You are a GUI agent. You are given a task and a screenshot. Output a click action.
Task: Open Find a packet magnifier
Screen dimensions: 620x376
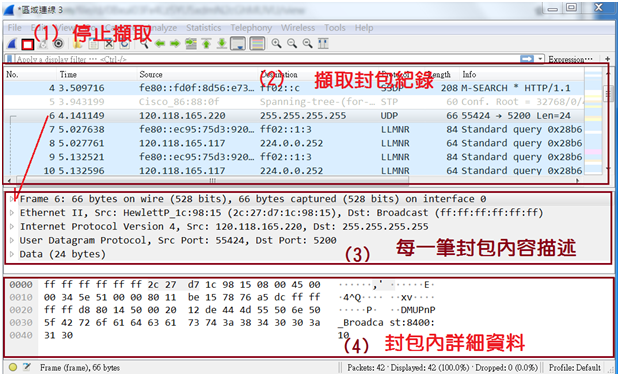click(144, 44)
